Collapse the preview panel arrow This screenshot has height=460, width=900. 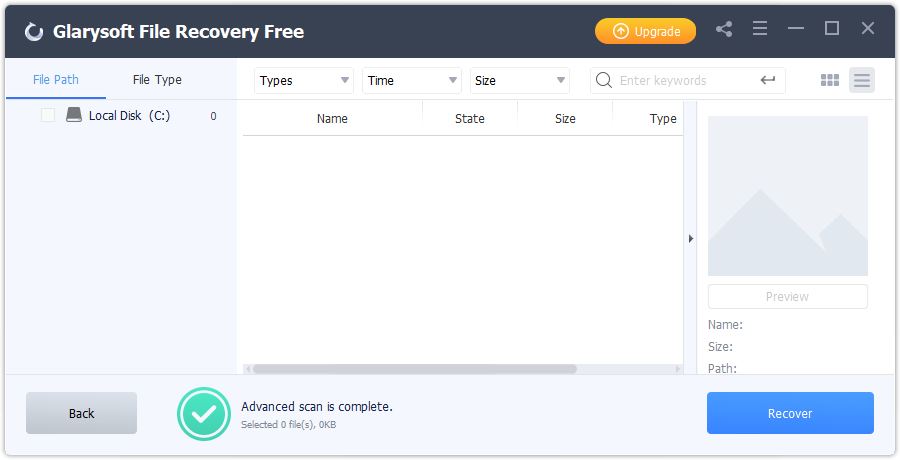(x=690, y=238)
